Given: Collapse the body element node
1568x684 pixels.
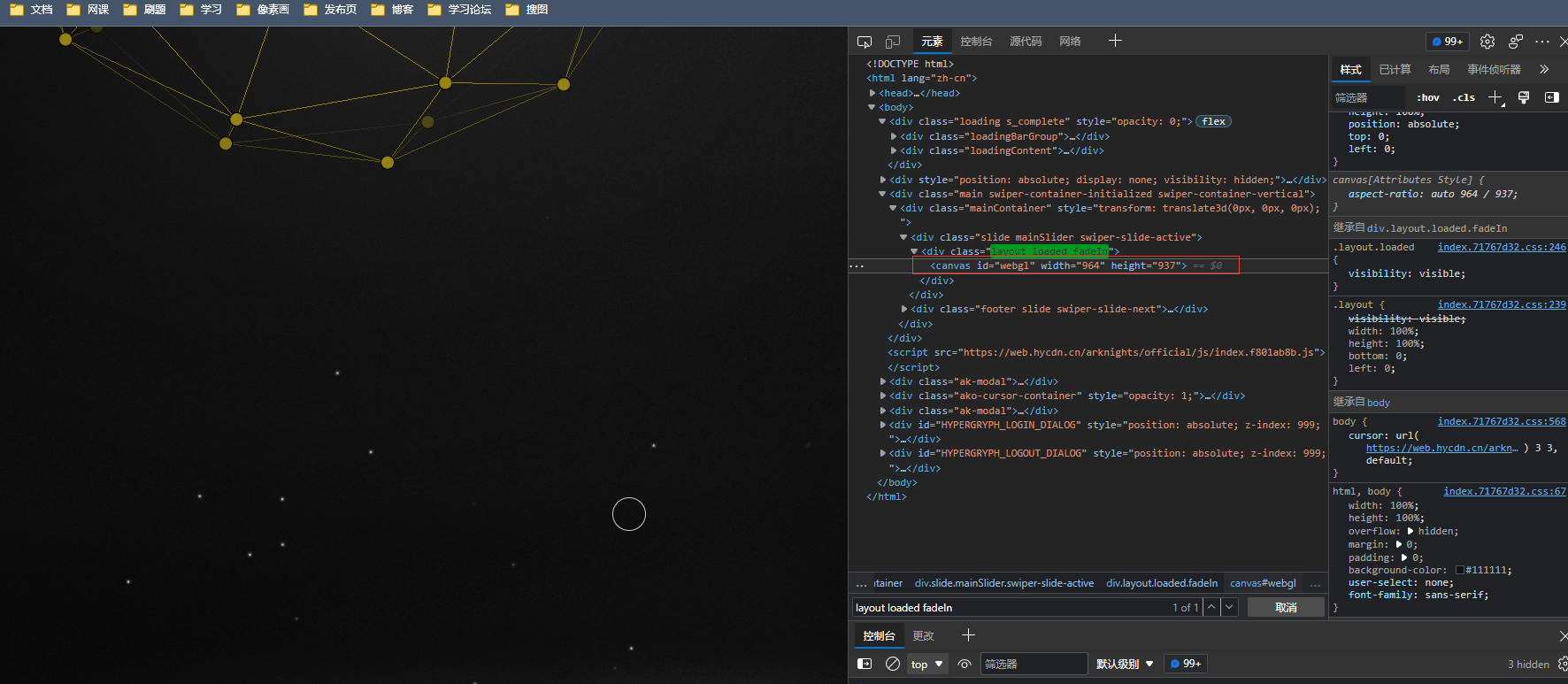Looking at the screenshot, I should pos(872,107).
